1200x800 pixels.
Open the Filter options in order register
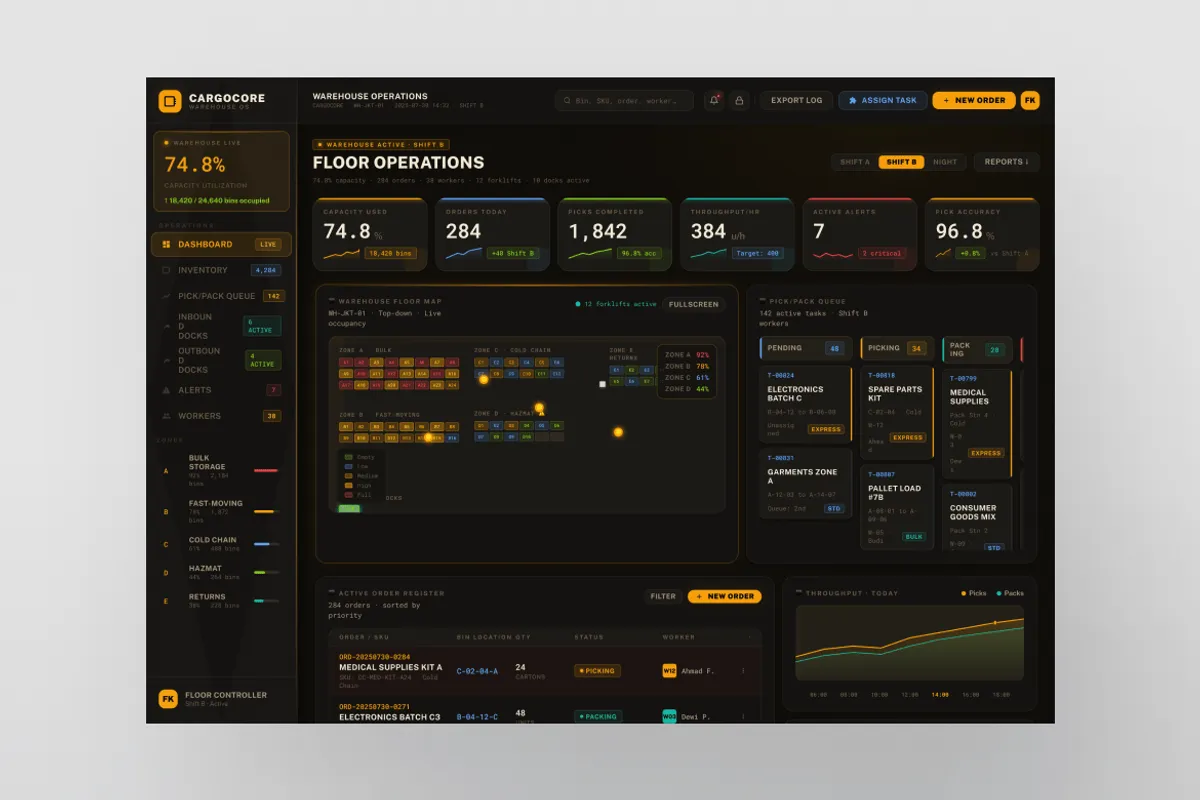click(x=663, y=596)
